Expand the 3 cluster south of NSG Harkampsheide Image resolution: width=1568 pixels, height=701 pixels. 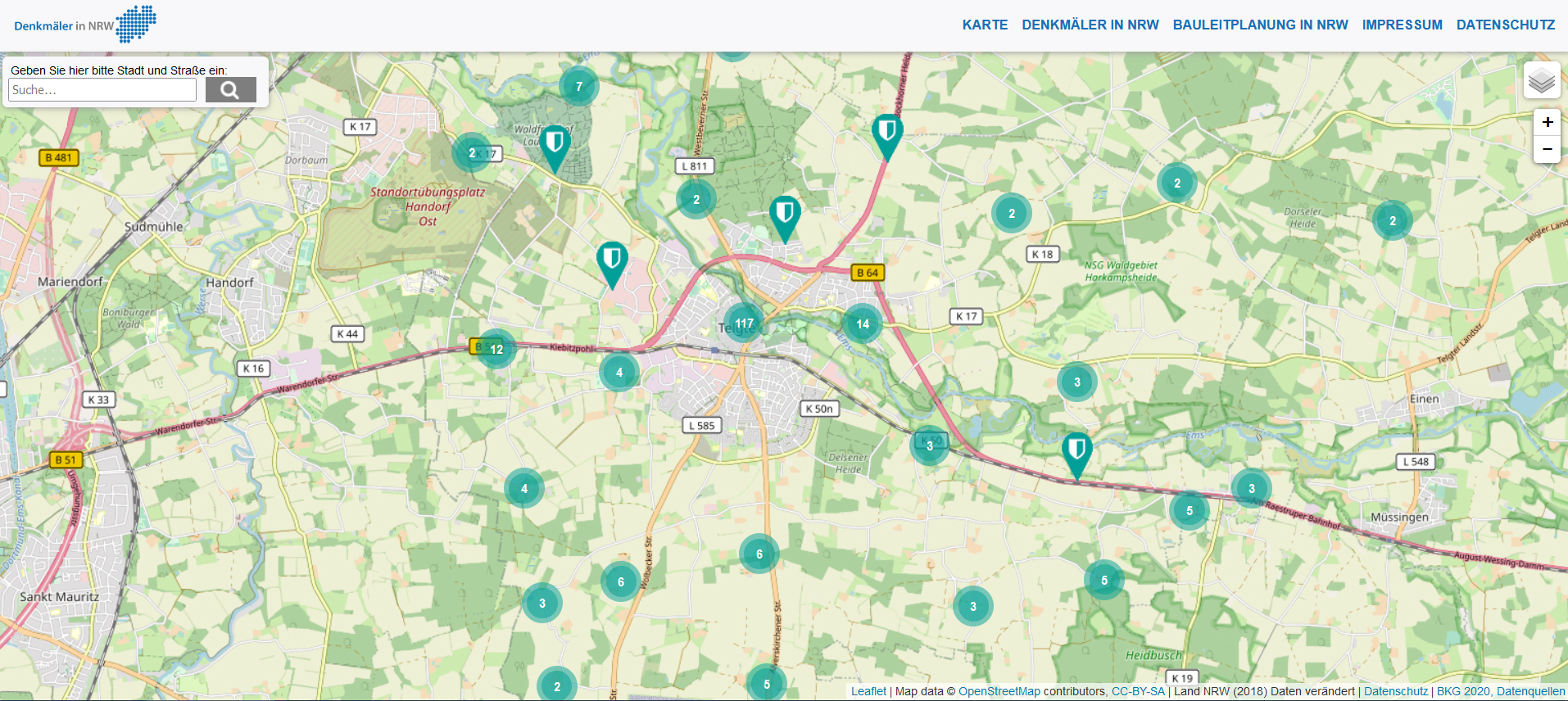1077,382
